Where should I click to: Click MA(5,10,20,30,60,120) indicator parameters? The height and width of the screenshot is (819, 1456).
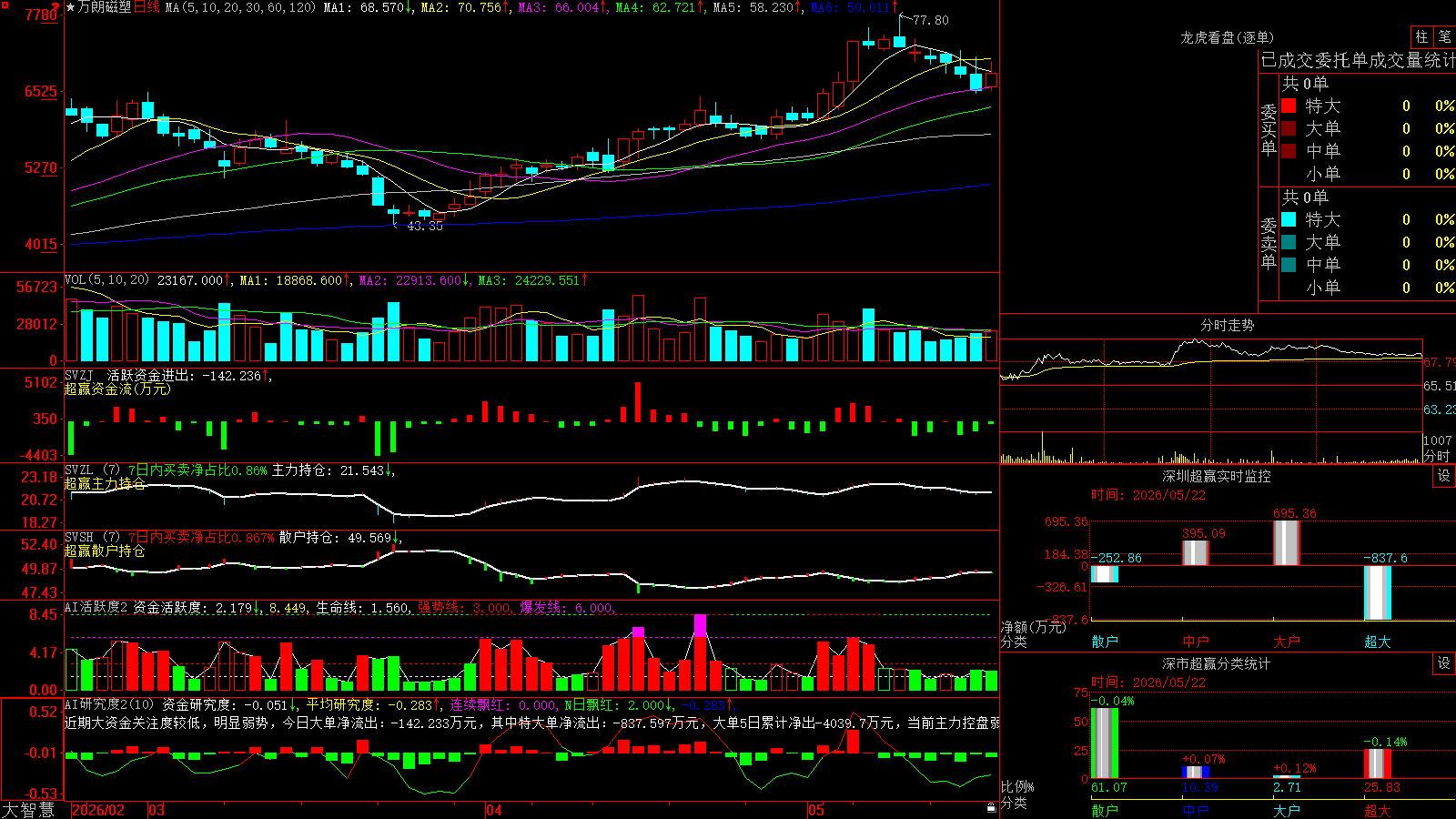[x=240, y=7]
